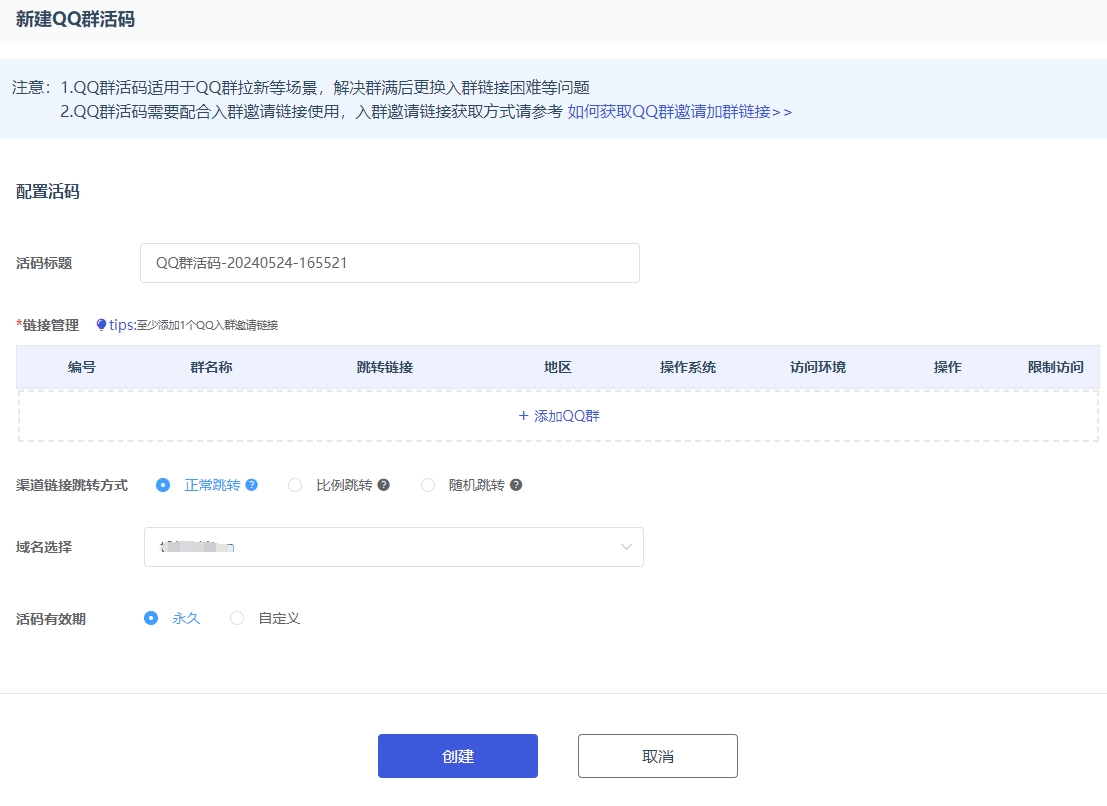Click the help icon beside 随机跳转
Image resolution: width=1107 pixels, height=806 pixels.
pos(518,485)
